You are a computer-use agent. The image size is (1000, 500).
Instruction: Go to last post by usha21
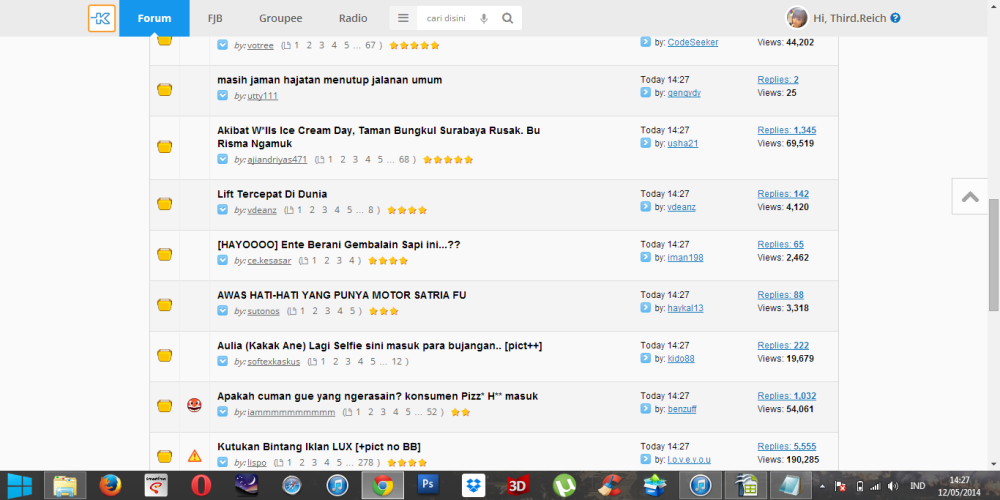[645, 143]
